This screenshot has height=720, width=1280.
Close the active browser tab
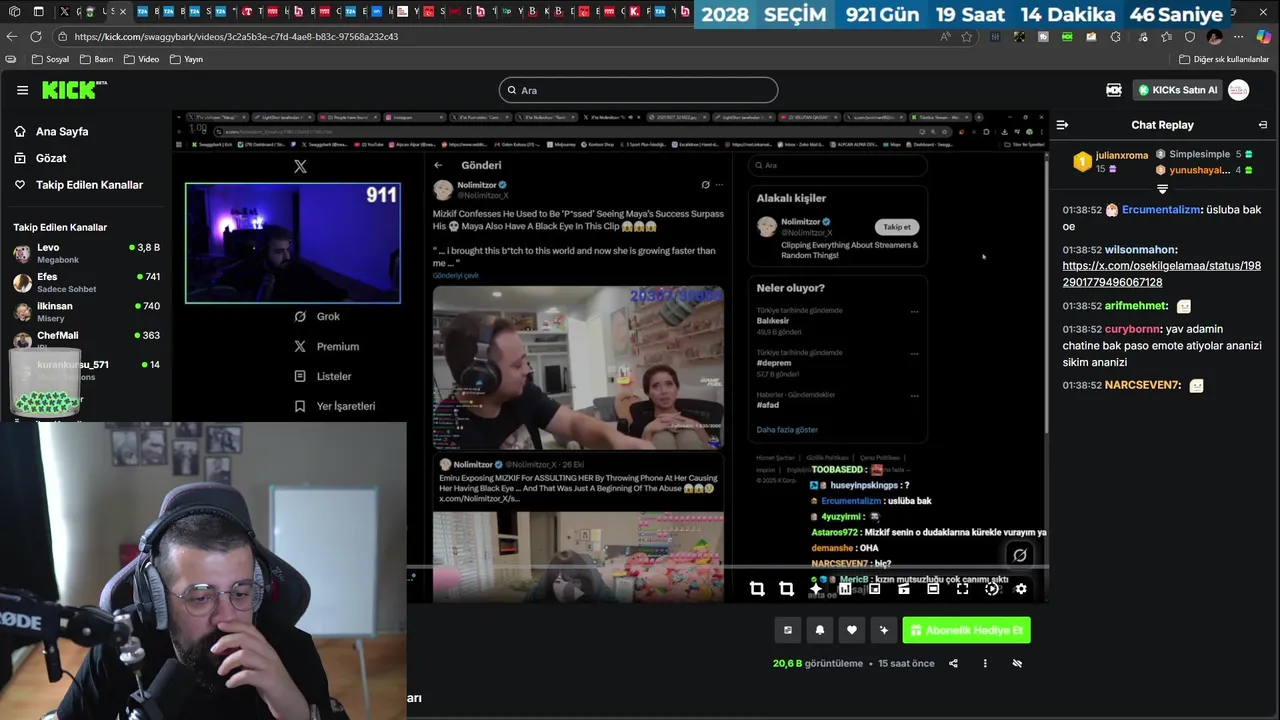(123, 12)
